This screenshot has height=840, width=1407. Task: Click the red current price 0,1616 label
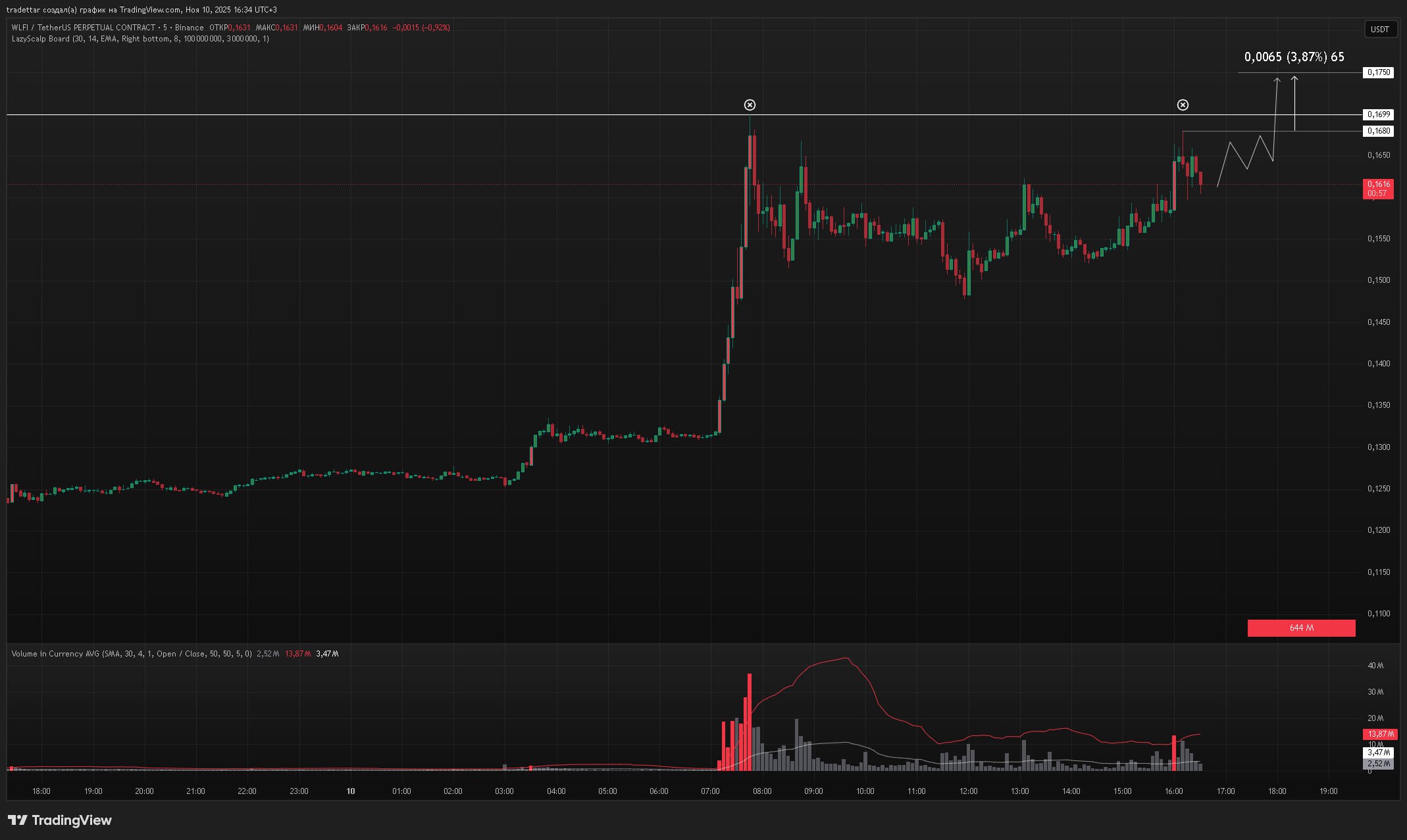coord(1378,185)
